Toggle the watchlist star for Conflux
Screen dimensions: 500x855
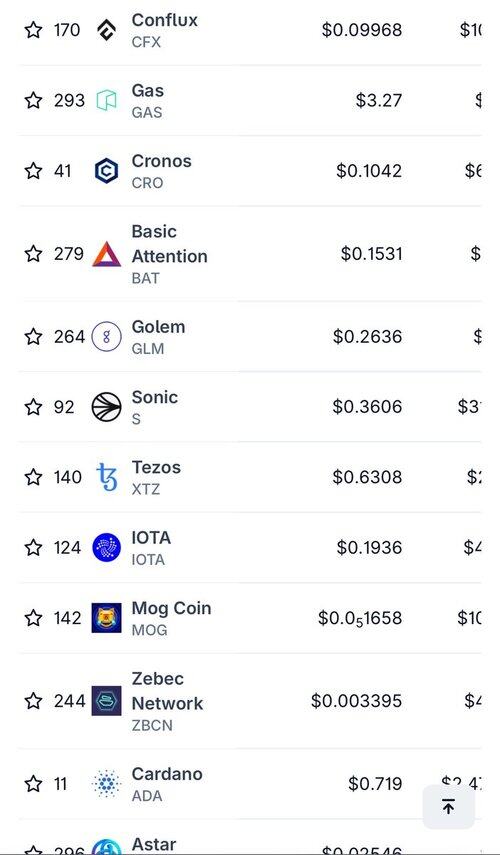coord(33,30)
